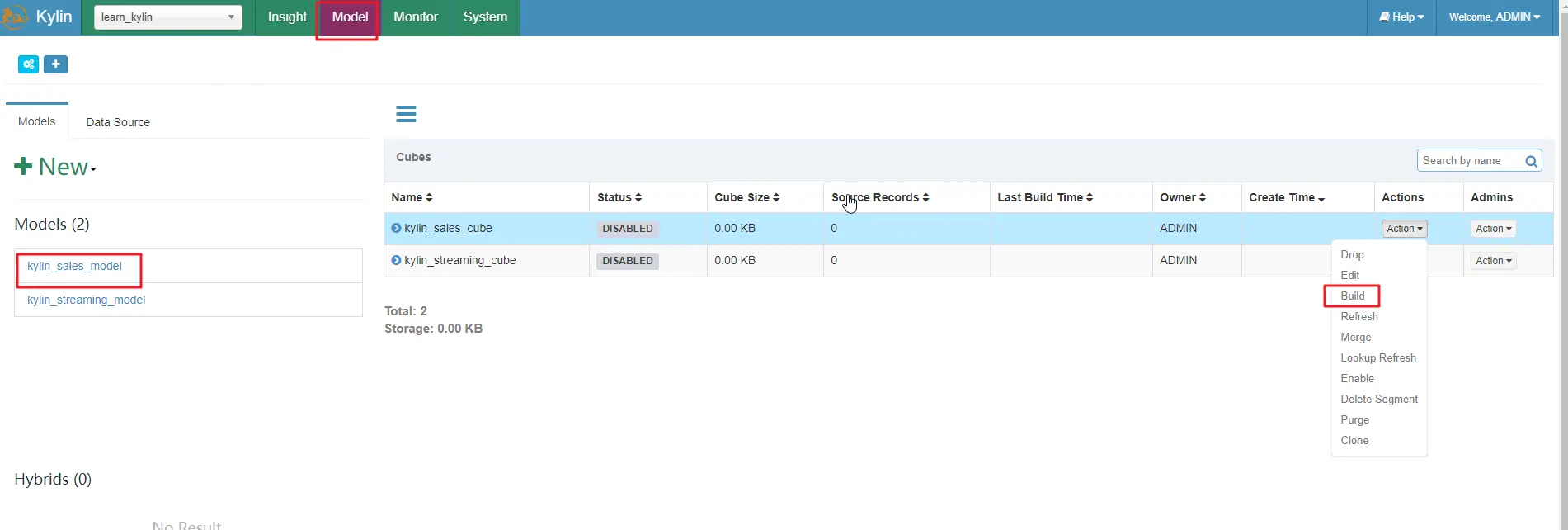The image size is (1568, 530).
Task: Toggle Action dropdown for kylin_sales_cube
Action: (x=1404, y=229)
